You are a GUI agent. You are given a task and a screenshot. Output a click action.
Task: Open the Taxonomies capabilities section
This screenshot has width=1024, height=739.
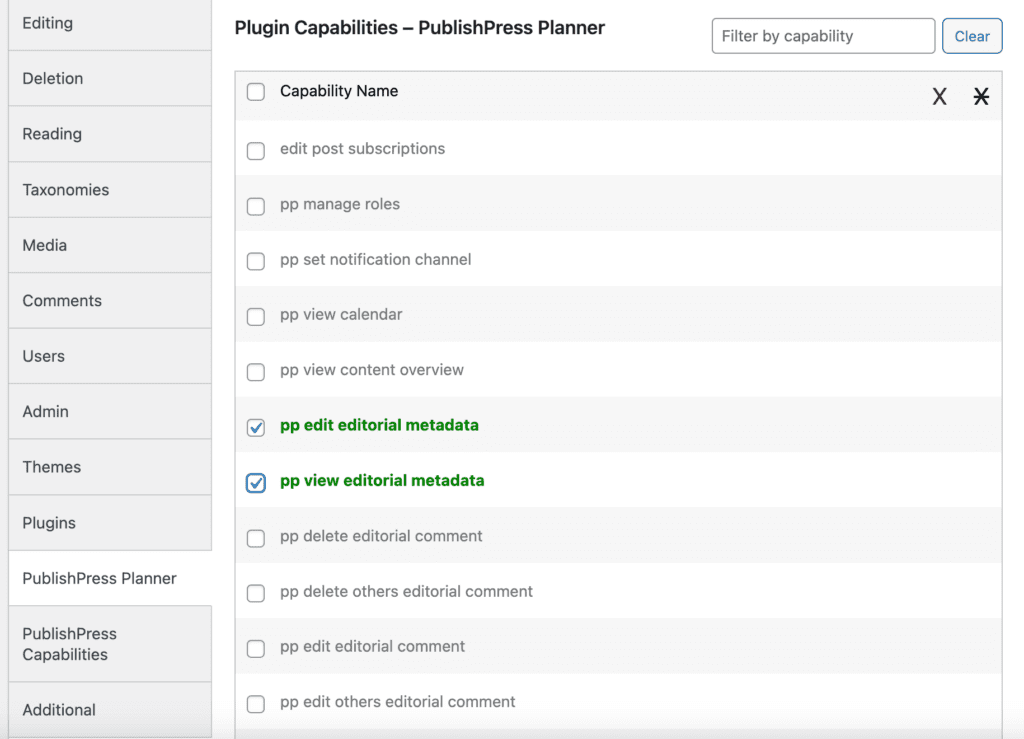pyautogui.click(x=110, y=189)
